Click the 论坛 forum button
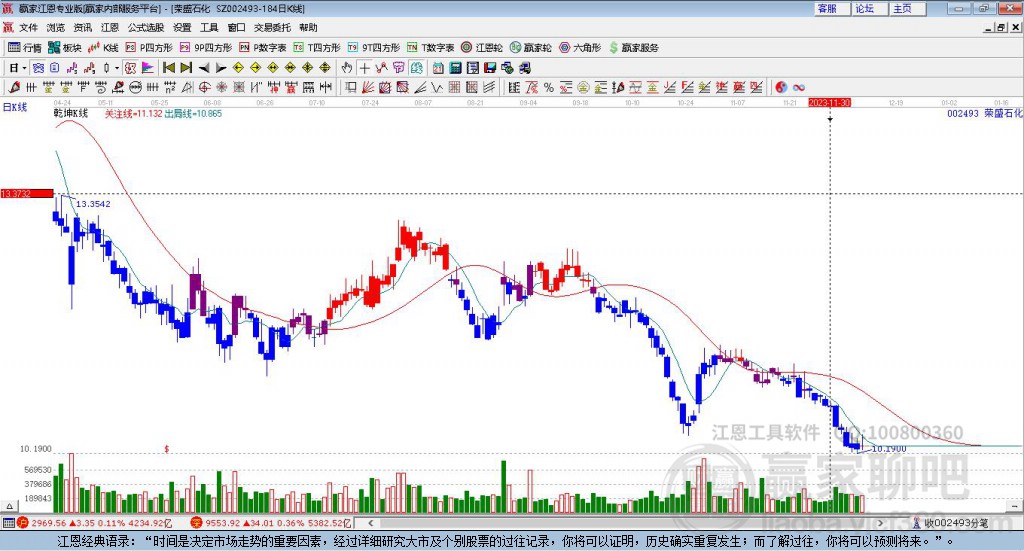This screenshot has width=1024, height=551. pyautogui.click(x=869, y=8)
